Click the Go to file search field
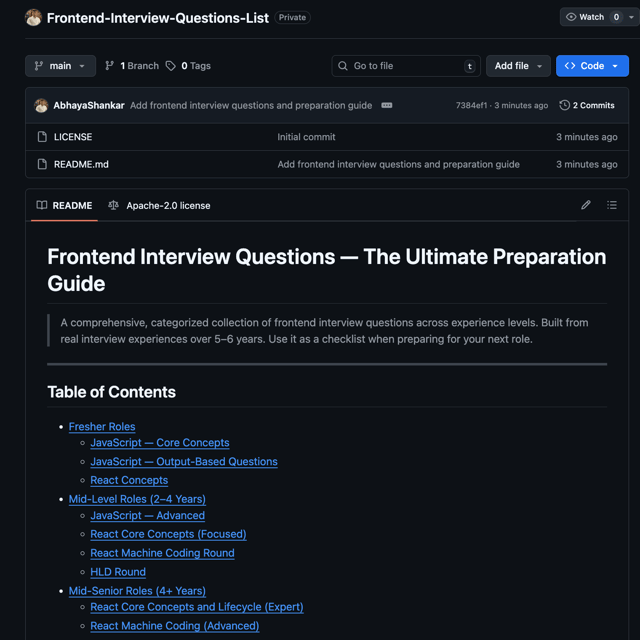The height and width of the screenshot is (640, 640). tap(406, 66)
